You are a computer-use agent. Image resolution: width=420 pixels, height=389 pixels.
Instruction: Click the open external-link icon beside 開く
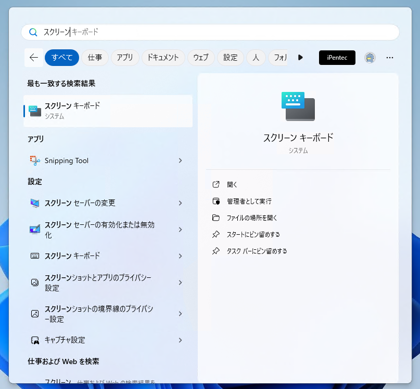216,184
